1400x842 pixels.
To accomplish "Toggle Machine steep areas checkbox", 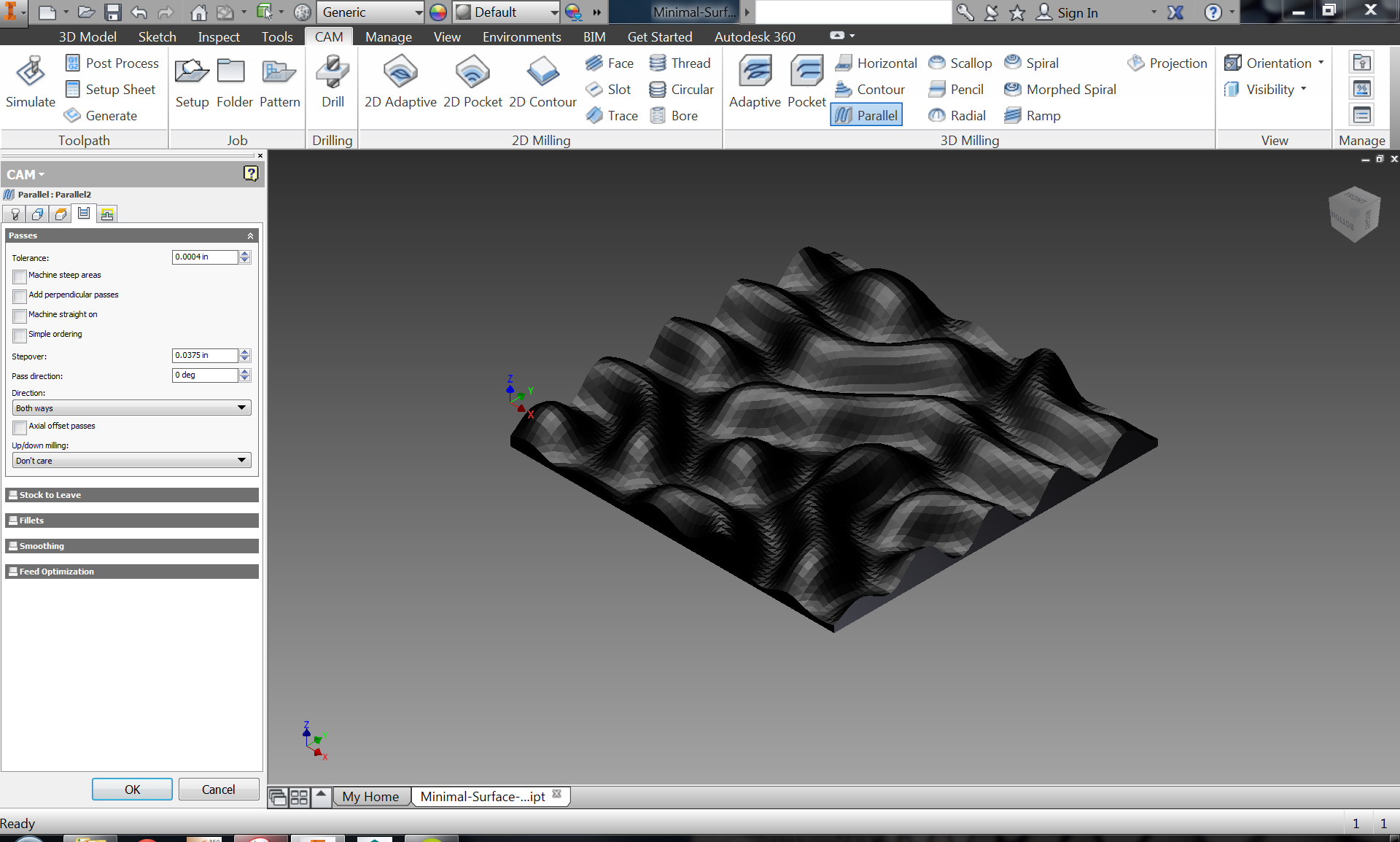I will click(x=18, y=276).
